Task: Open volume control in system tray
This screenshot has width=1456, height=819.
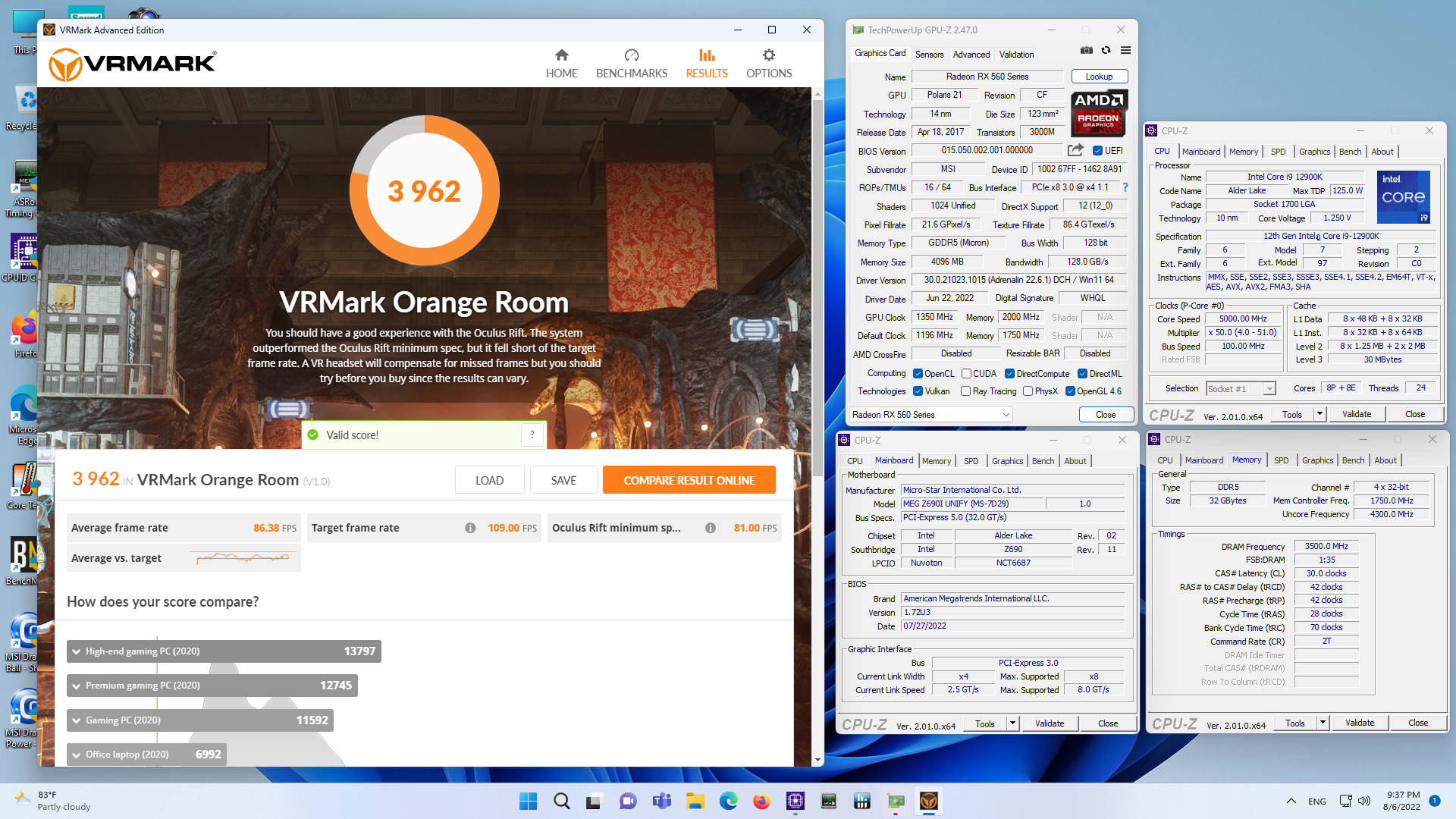Action: (x=1364, y=801)
